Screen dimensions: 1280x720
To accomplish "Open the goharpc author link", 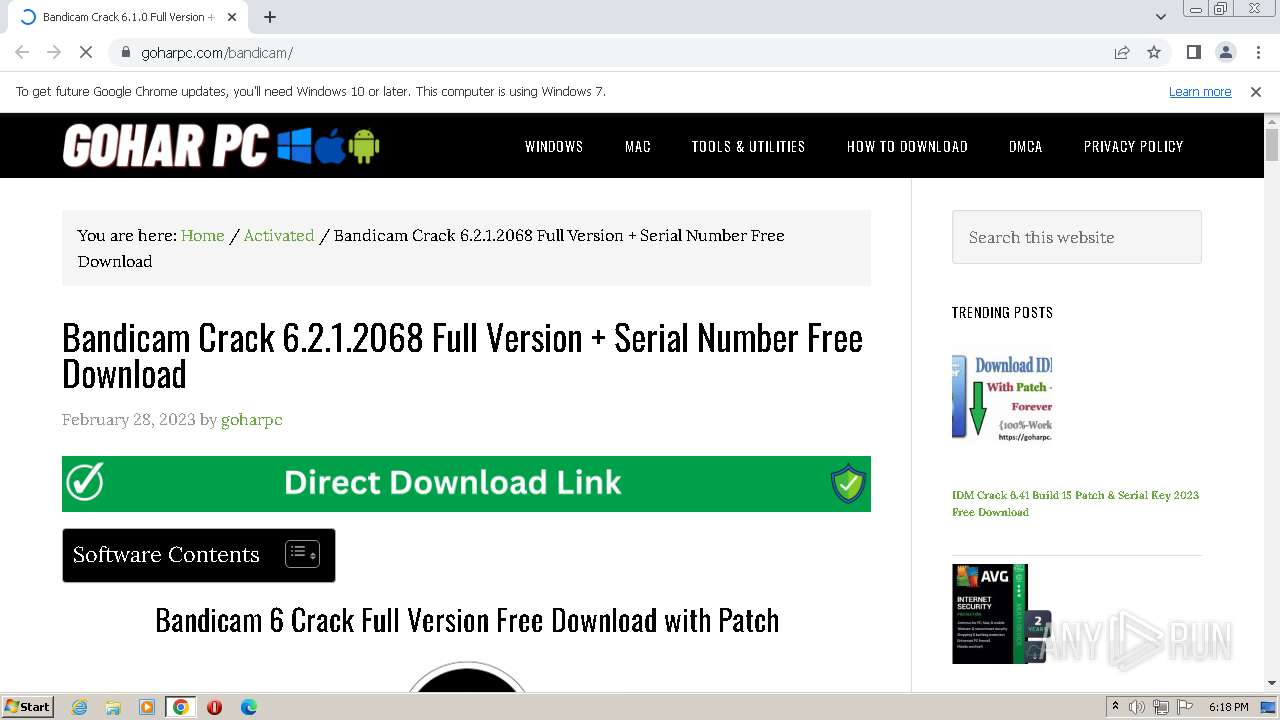I will 252,420.
